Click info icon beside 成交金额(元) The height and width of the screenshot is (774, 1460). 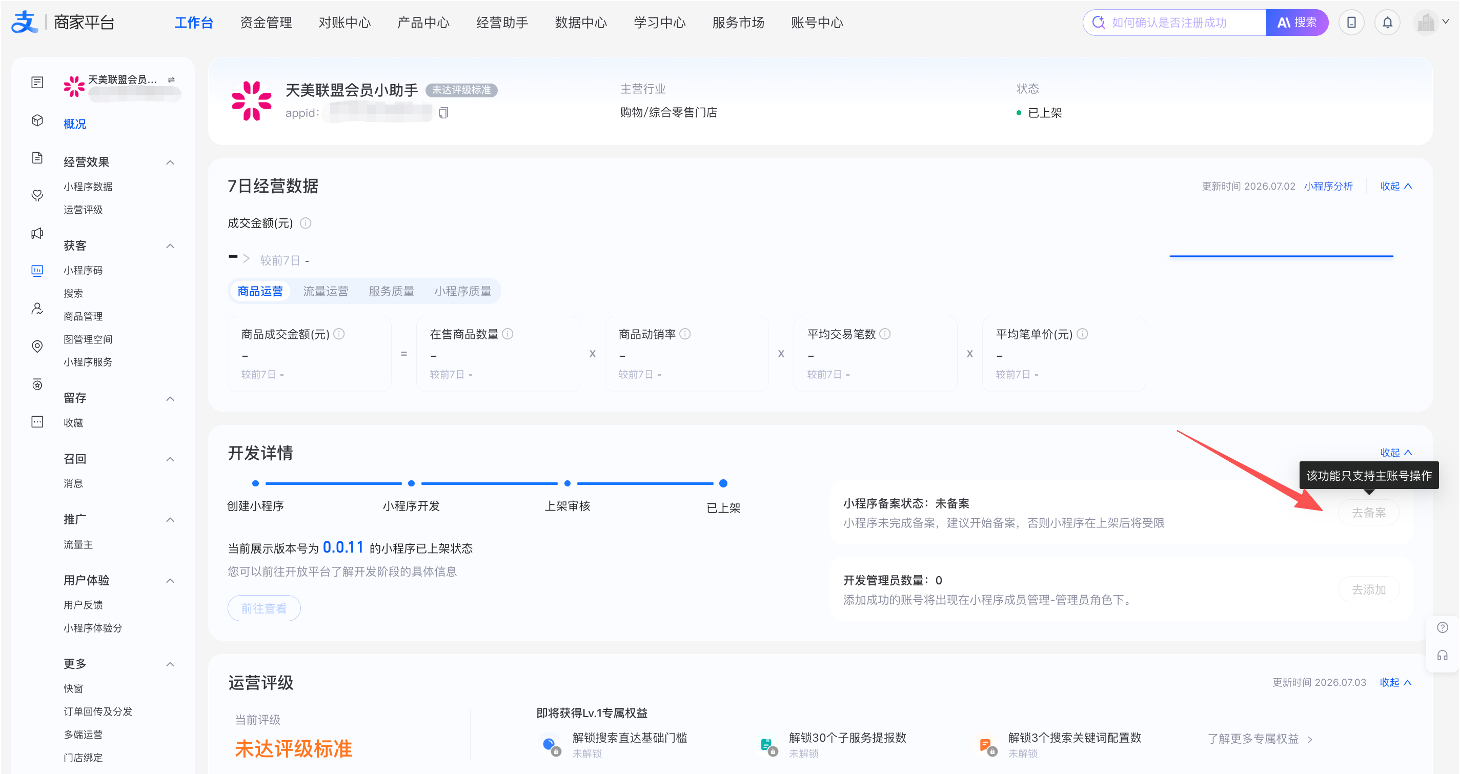coord(306,223)
